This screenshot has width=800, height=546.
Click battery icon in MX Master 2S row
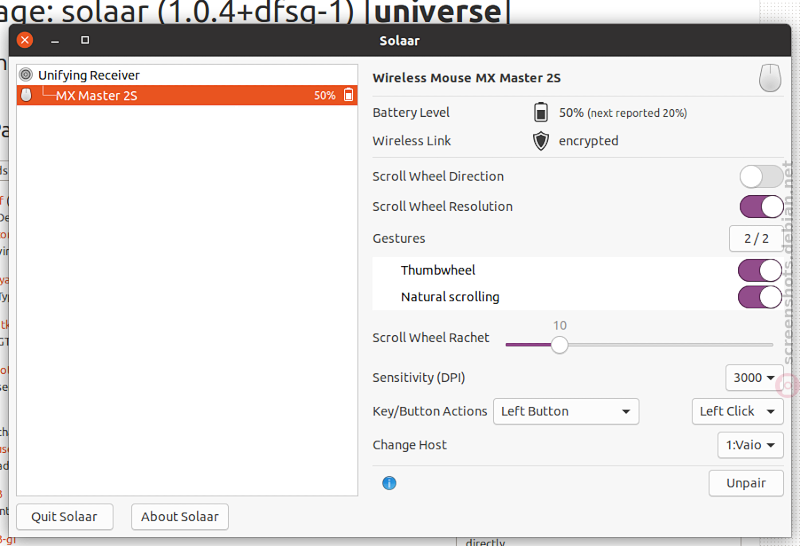point(348,95)
